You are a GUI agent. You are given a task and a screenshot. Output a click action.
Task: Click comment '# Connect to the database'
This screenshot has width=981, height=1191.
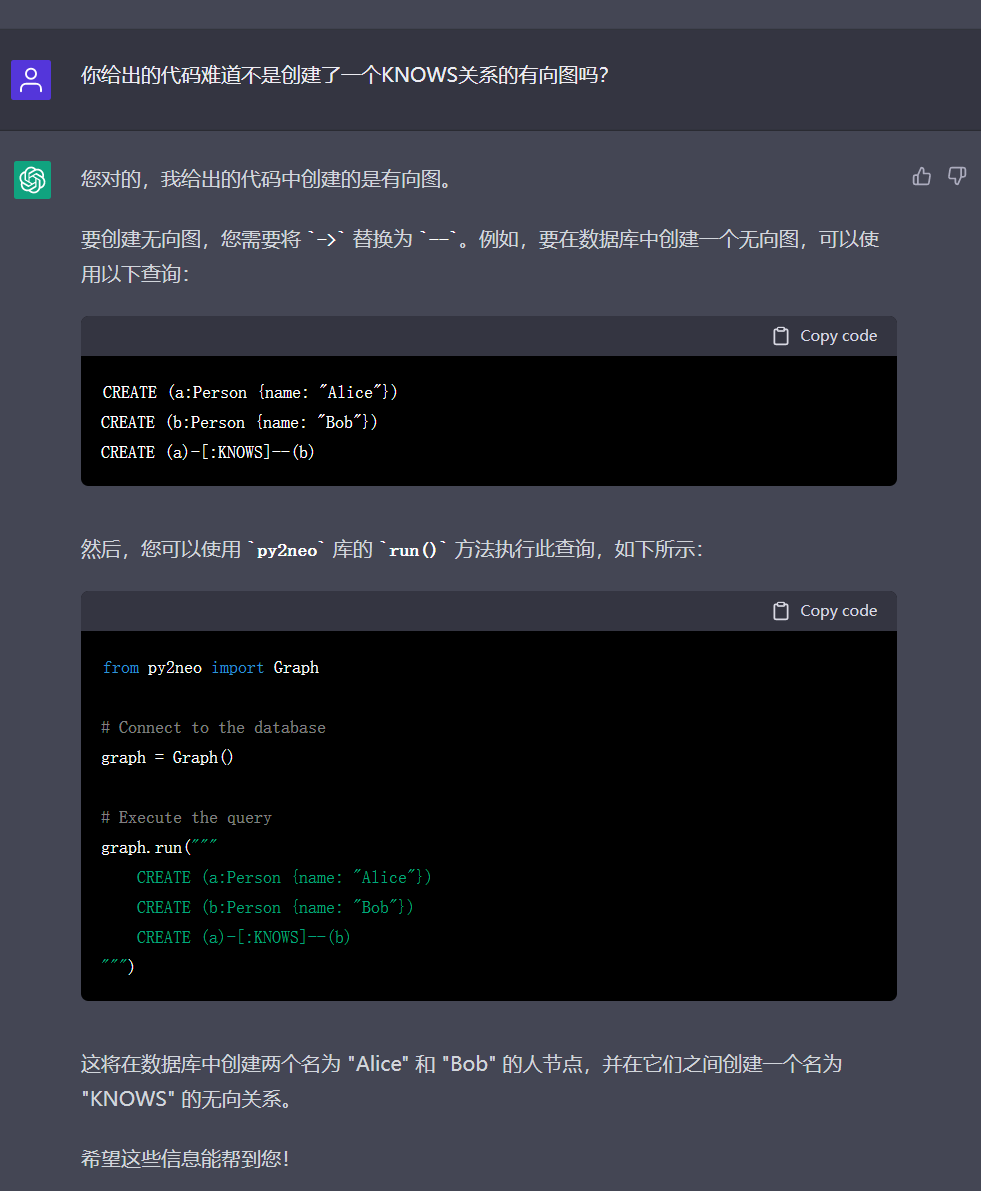click(x=213, y=728)
